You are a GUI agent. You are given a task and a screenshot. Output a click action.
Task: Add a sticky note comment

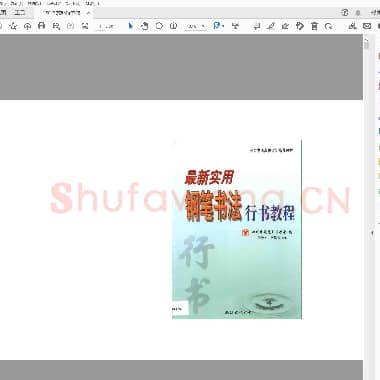[257, 26]
